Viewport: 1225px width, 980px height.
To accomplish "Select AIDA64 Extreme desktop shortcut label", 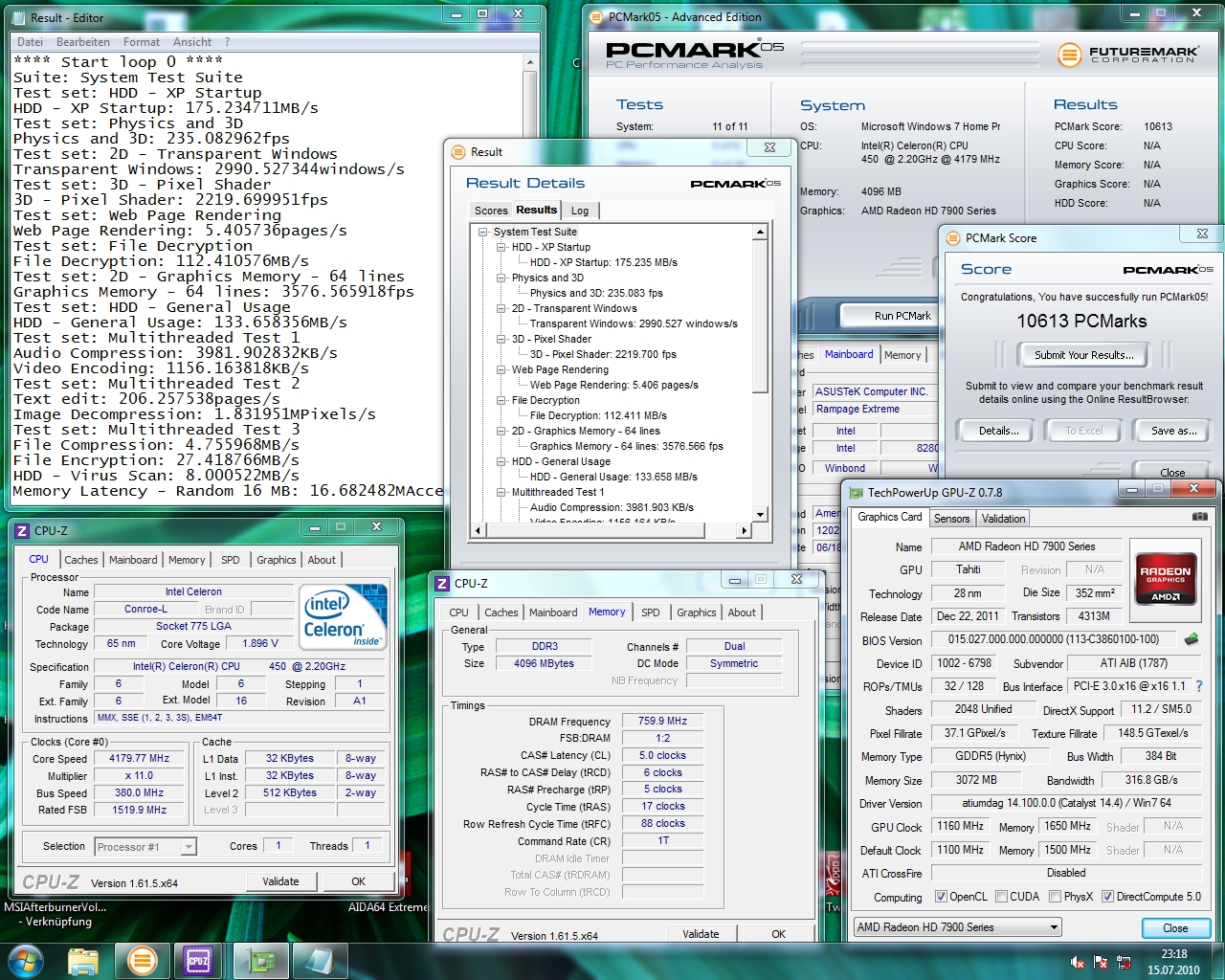I will 388,907.
